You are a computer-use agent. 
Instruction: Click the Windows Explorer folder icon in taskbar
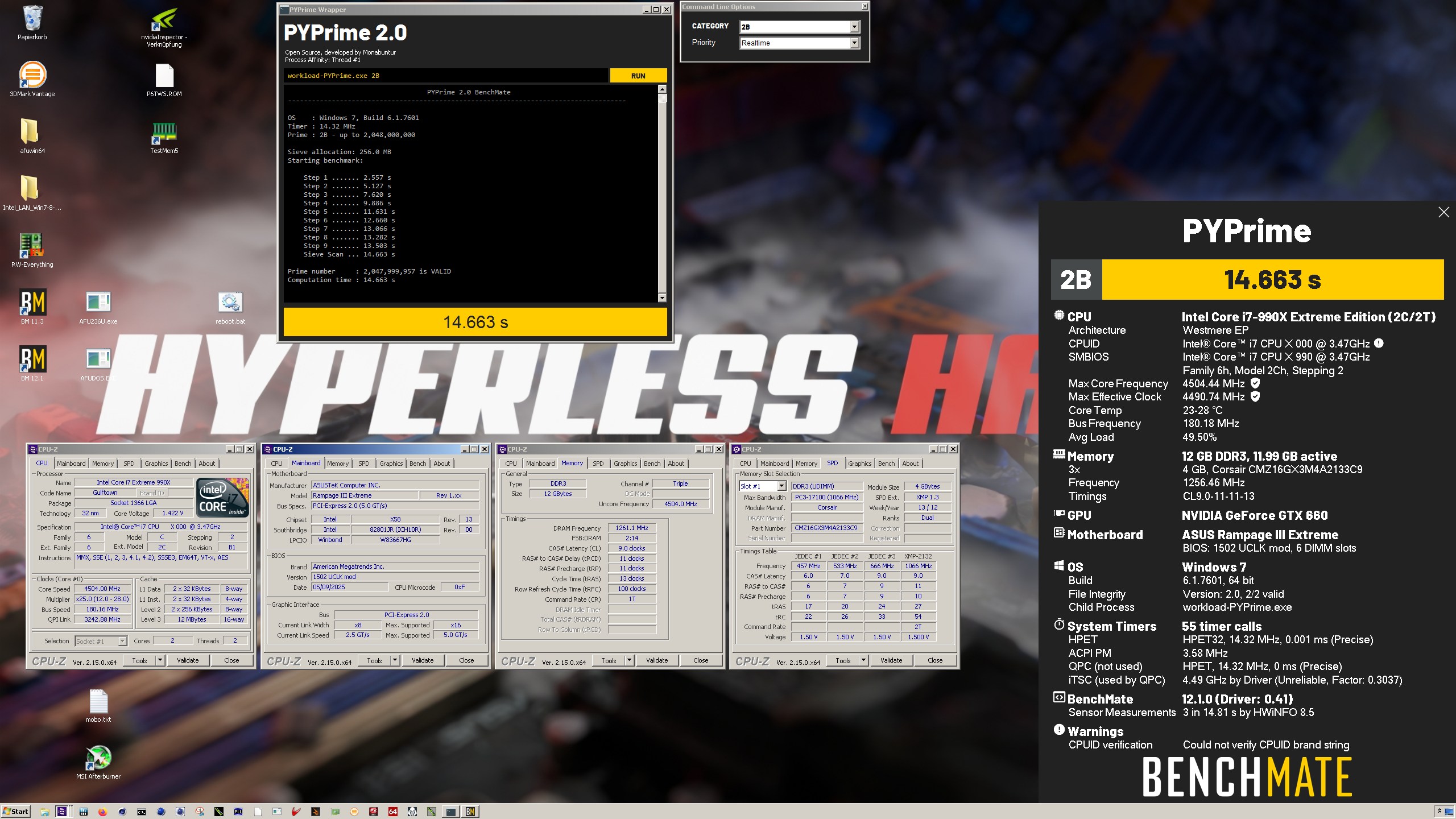[45, 812]
